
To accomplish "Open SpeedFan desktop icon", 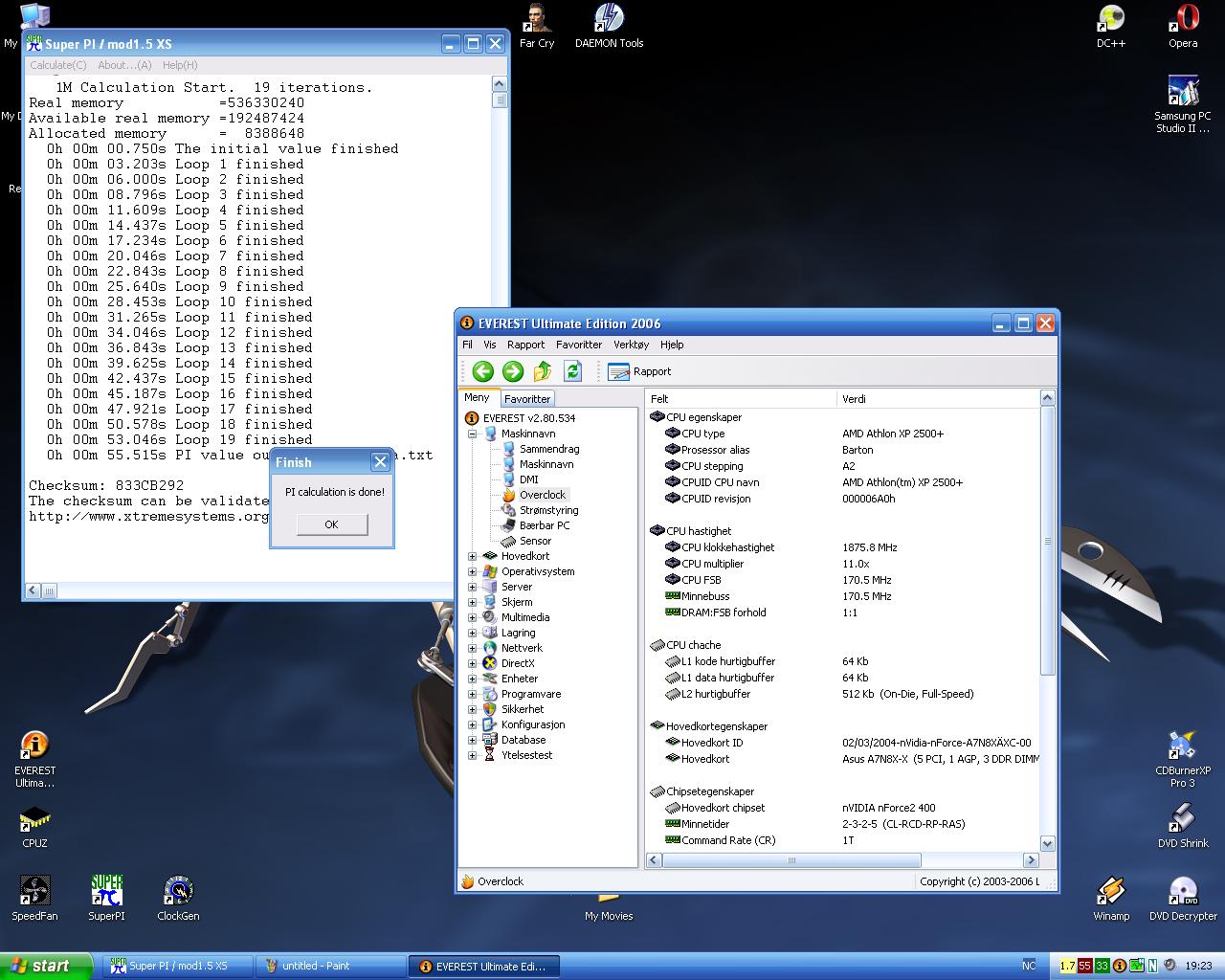I will (x=34, y=898).
